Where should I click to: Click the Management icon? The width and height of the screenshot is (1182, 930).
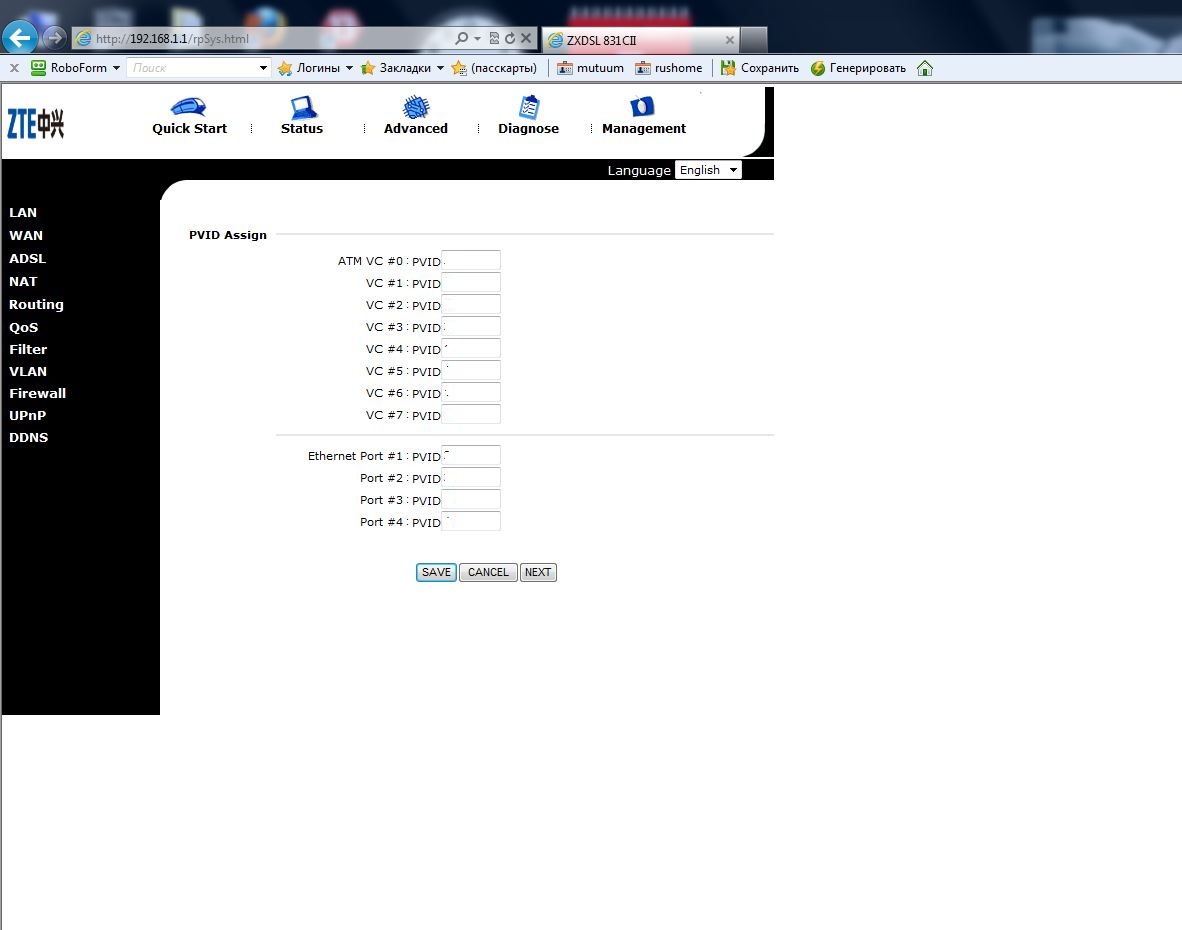pyautogui.click(x=643, y=107)
